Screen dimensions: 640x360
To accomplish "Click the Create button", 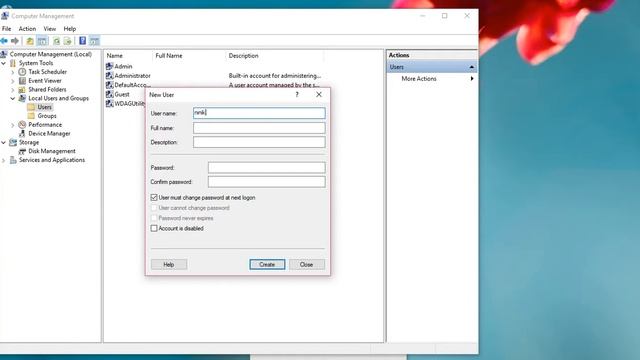I will click(267, 264).
